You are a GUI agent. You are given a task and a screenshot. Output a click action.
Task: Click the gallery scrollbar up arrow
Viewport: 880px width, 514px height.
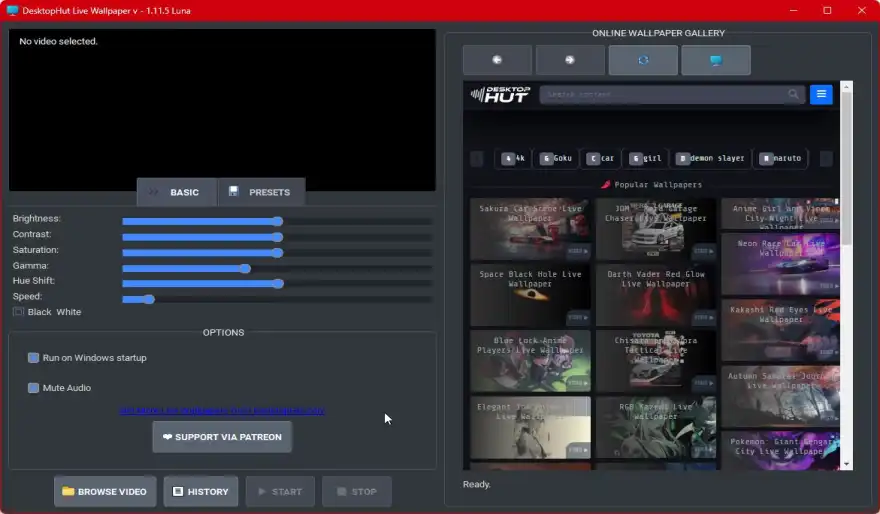click(846, 86)
